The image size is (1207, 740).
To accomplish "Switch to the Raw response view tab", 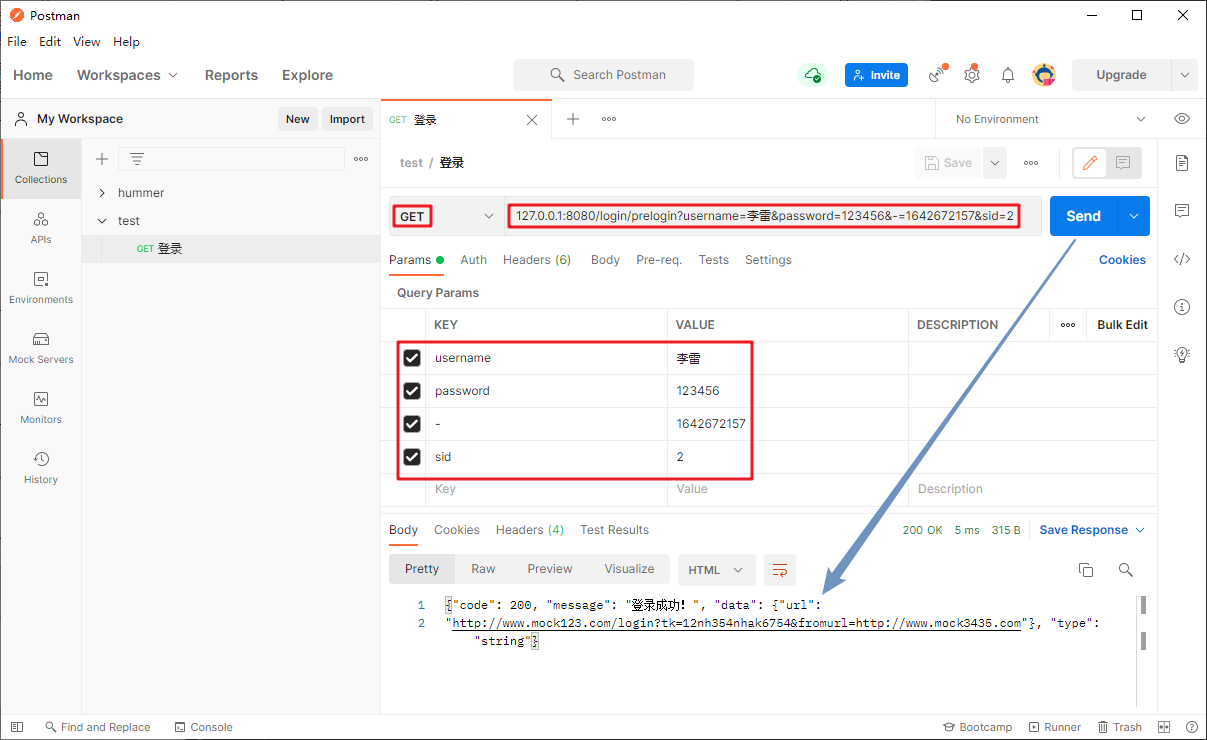I will click(x=483, y=569).
